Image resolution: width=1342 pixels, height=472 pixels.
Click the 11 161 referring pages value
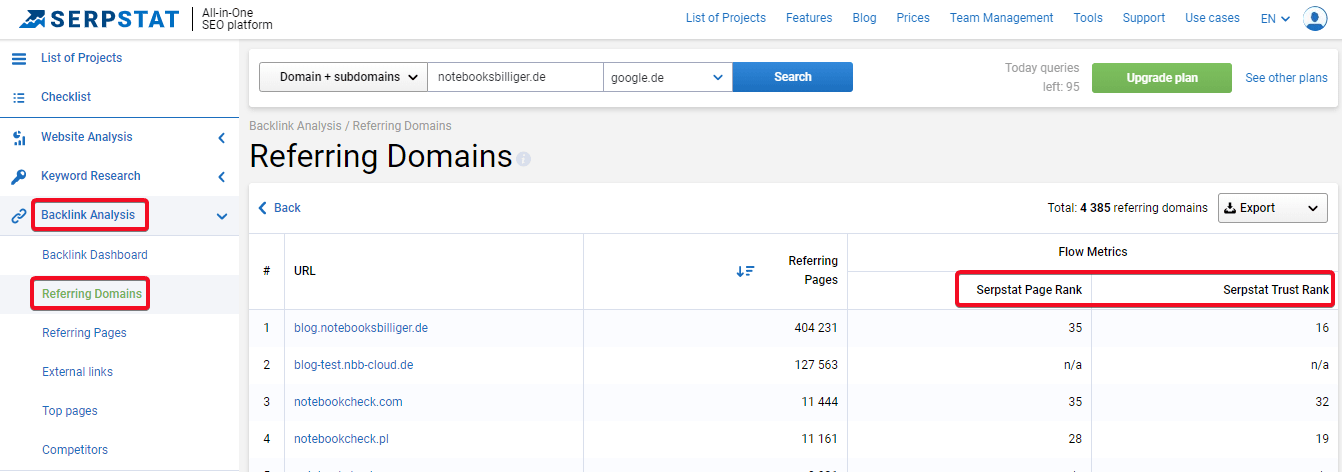(x=819, y=439)
